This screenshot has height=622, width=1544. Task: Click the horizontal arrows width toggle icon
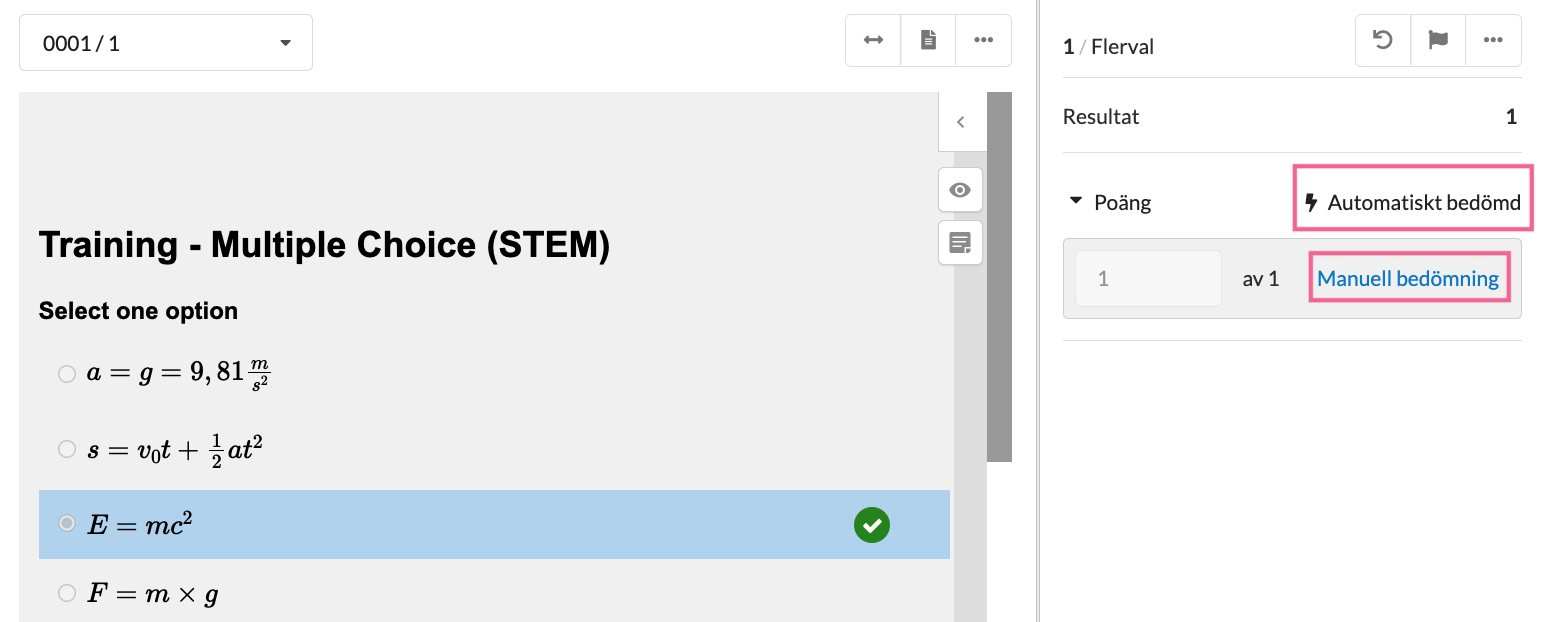[x=873, y=41]
